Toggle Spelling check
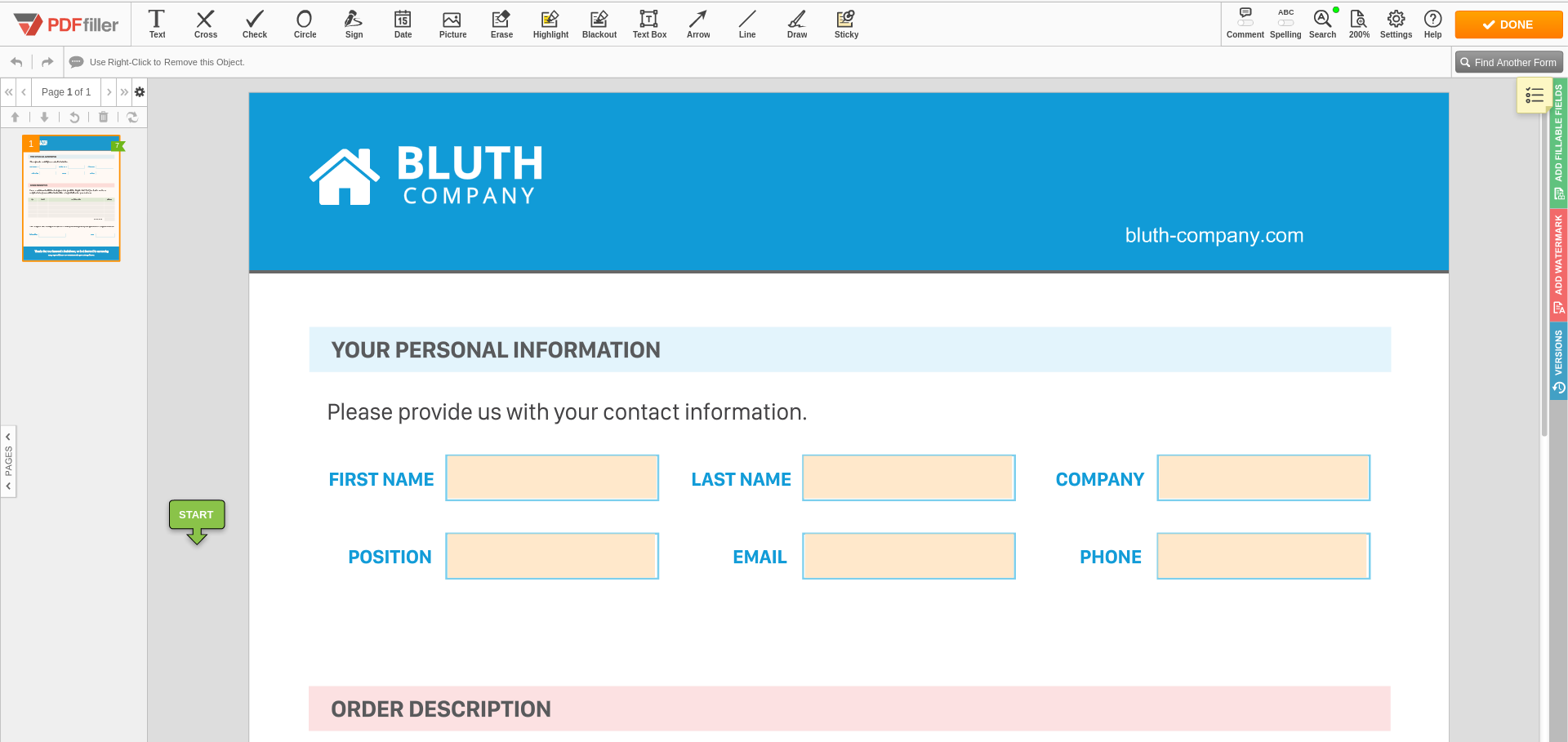 click(x=1285, y=24)
